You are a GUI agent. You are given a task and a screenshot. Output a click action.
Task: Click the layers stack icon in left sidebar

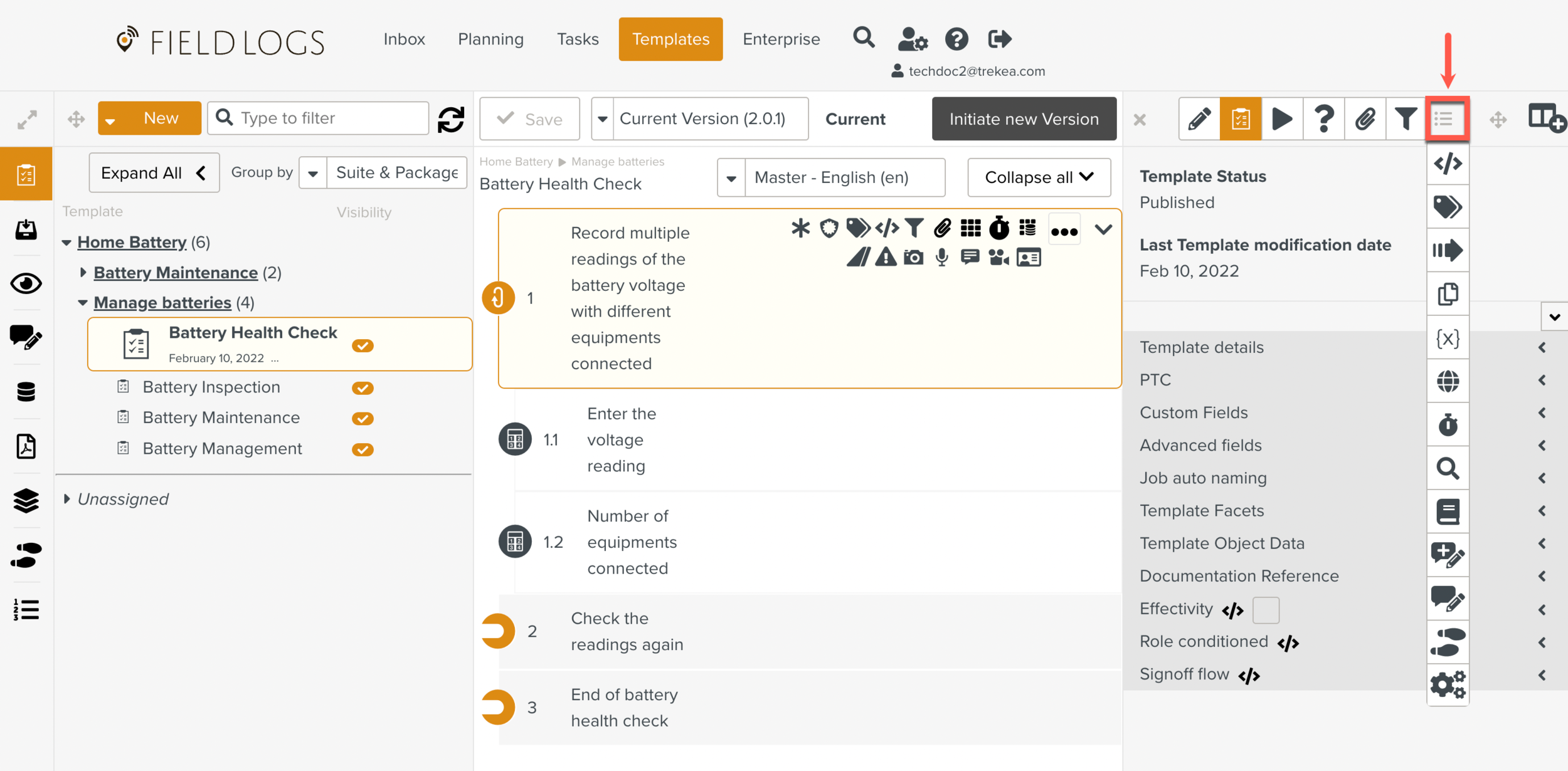point(26,501)
